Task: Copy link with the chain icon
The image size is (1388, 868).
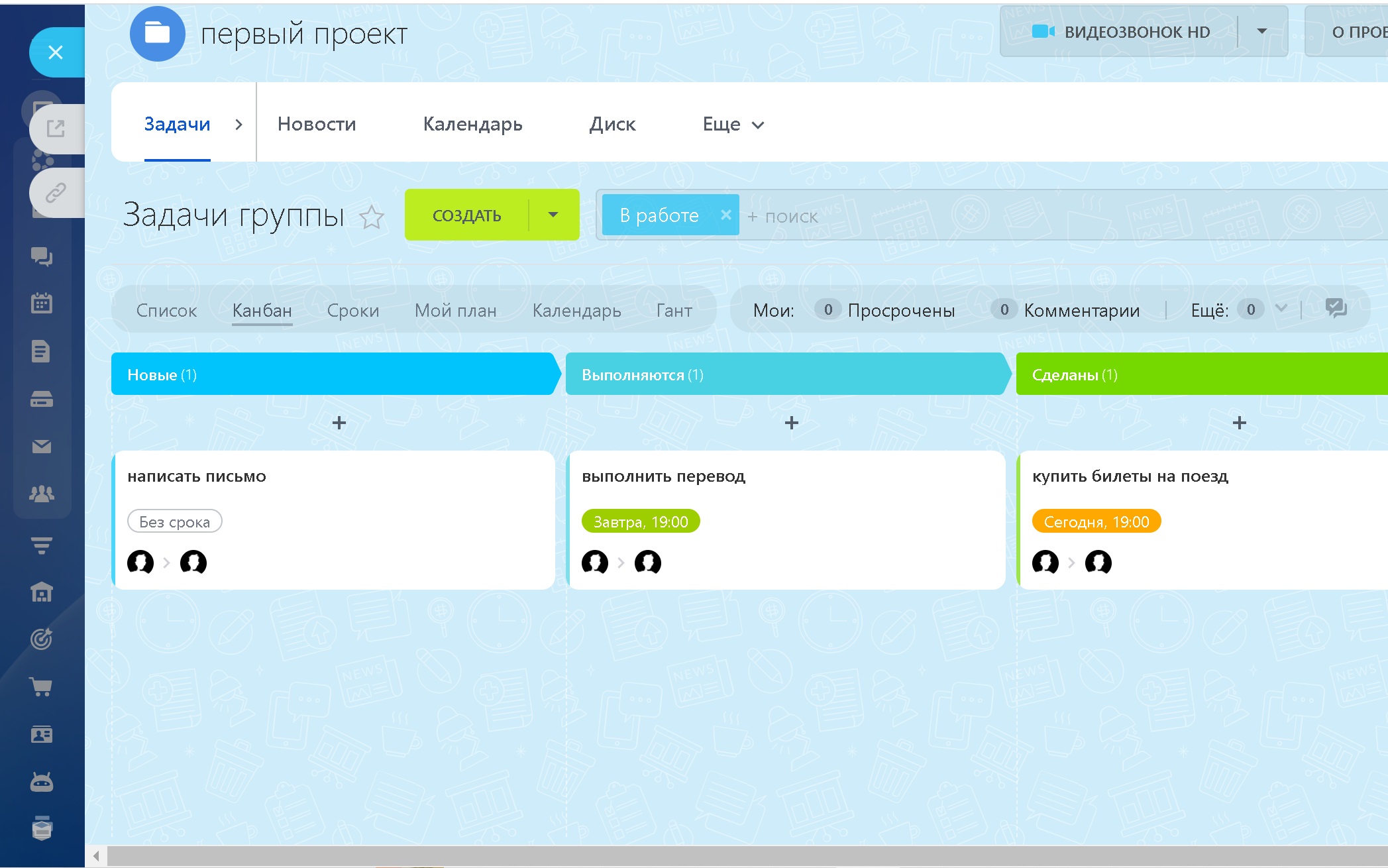Action: (x=56, y=193)
